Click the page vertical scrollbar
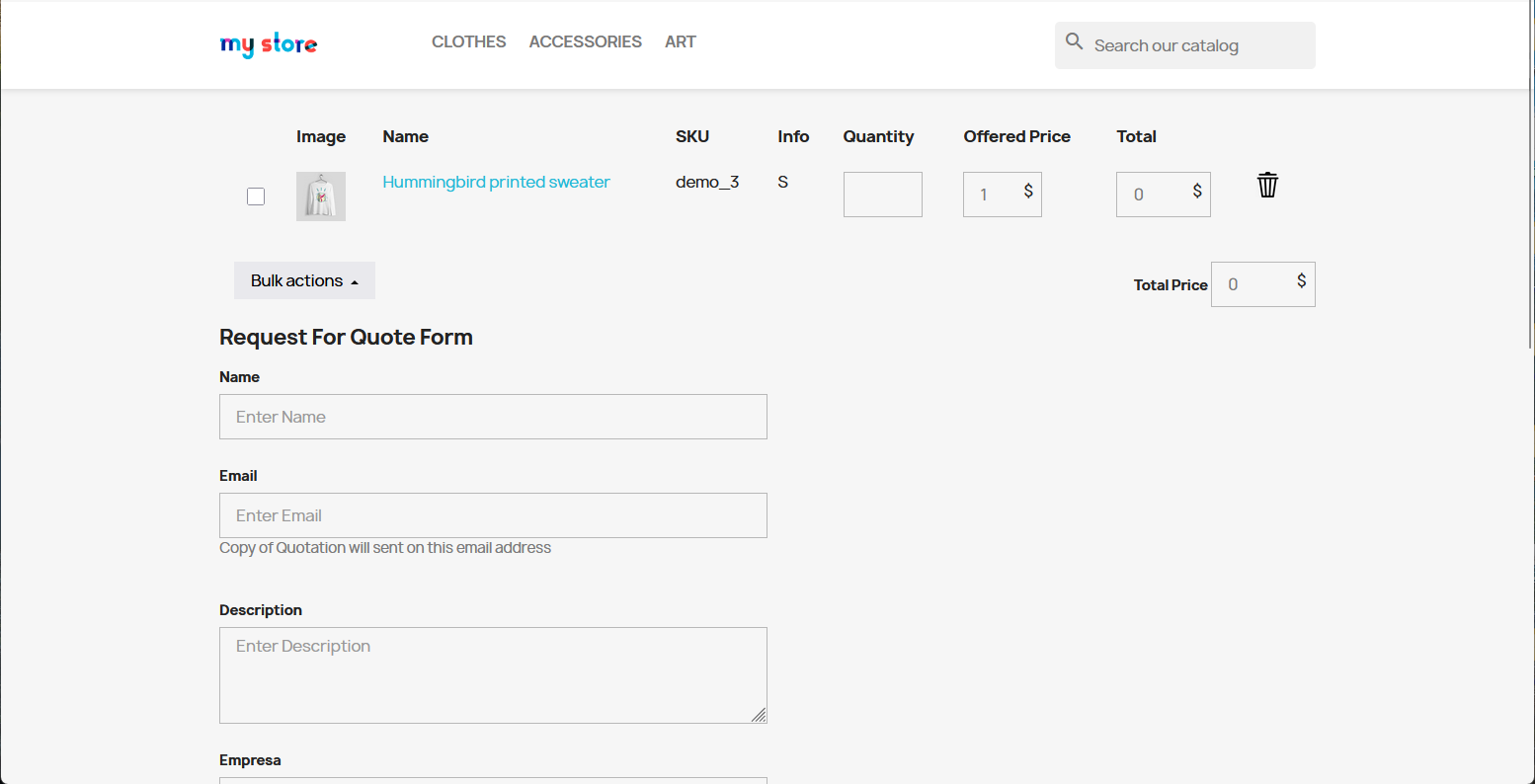This screenshot has width=1535, height=784. 1530,178
